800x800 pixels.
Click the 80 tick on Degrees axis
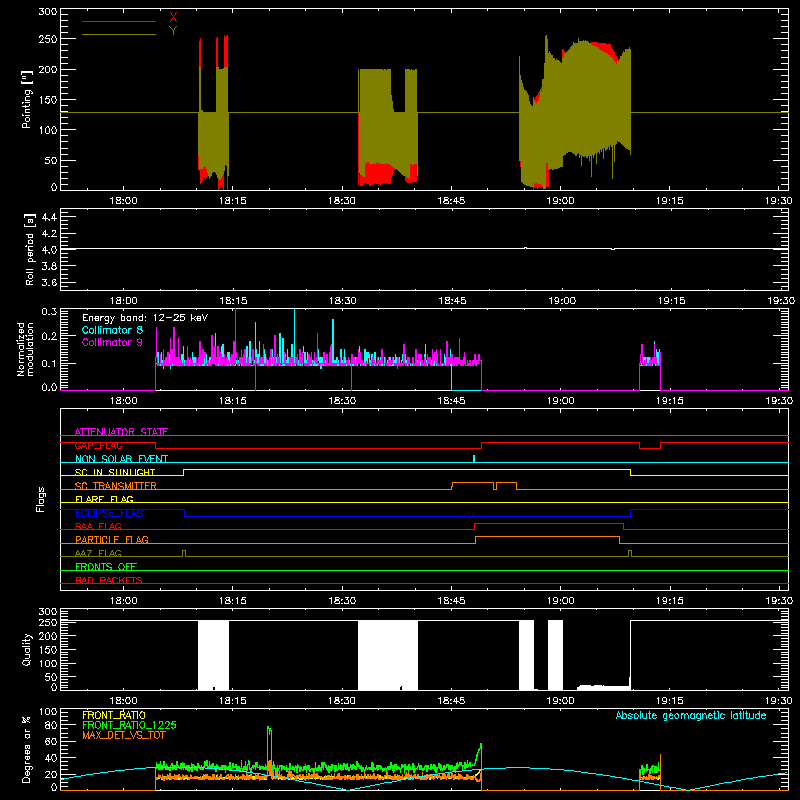click(x=51, y=724)
